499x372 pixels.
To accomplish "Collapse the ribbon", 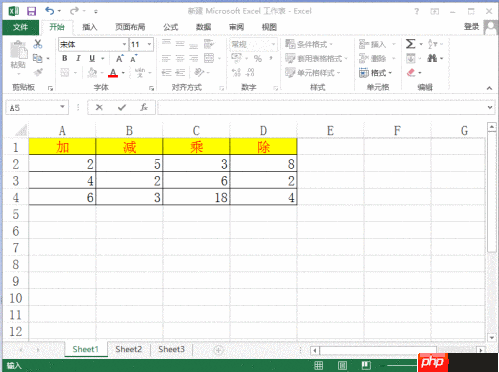I will (489, 88).
